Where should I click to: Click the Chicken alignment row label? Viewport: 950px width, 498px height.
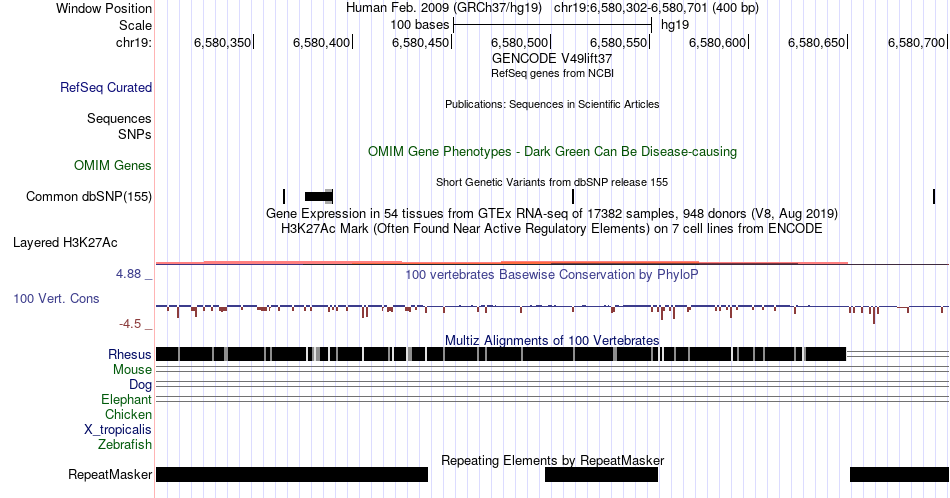tap(128, 414)
